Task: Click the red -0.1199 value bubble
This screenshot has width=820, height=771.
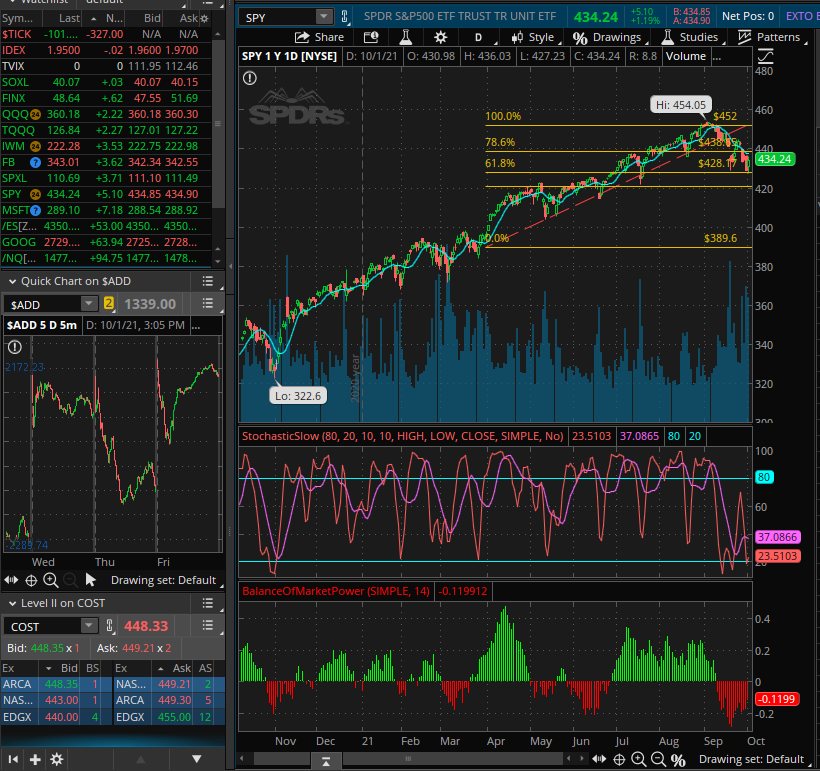Action: tap(777, 699)
